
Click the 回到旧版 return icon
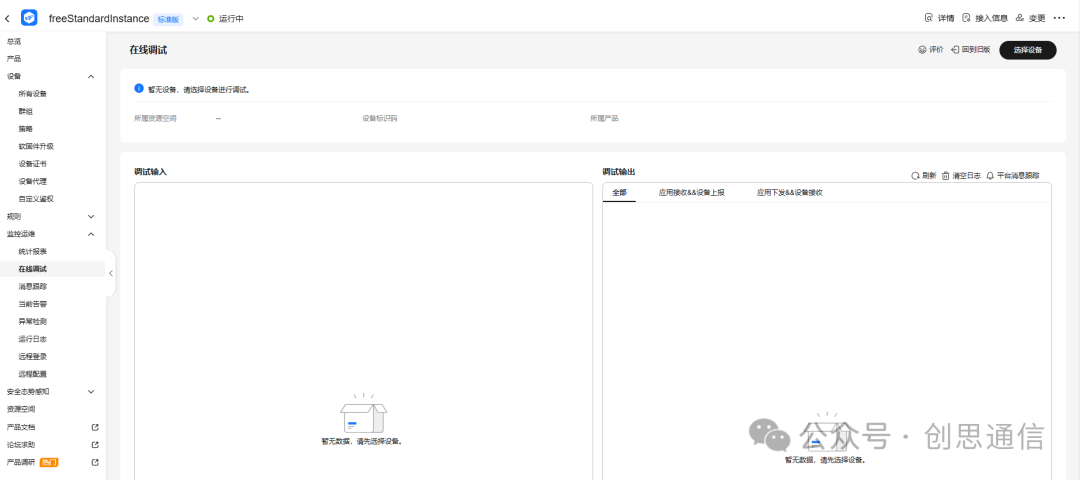955,50
